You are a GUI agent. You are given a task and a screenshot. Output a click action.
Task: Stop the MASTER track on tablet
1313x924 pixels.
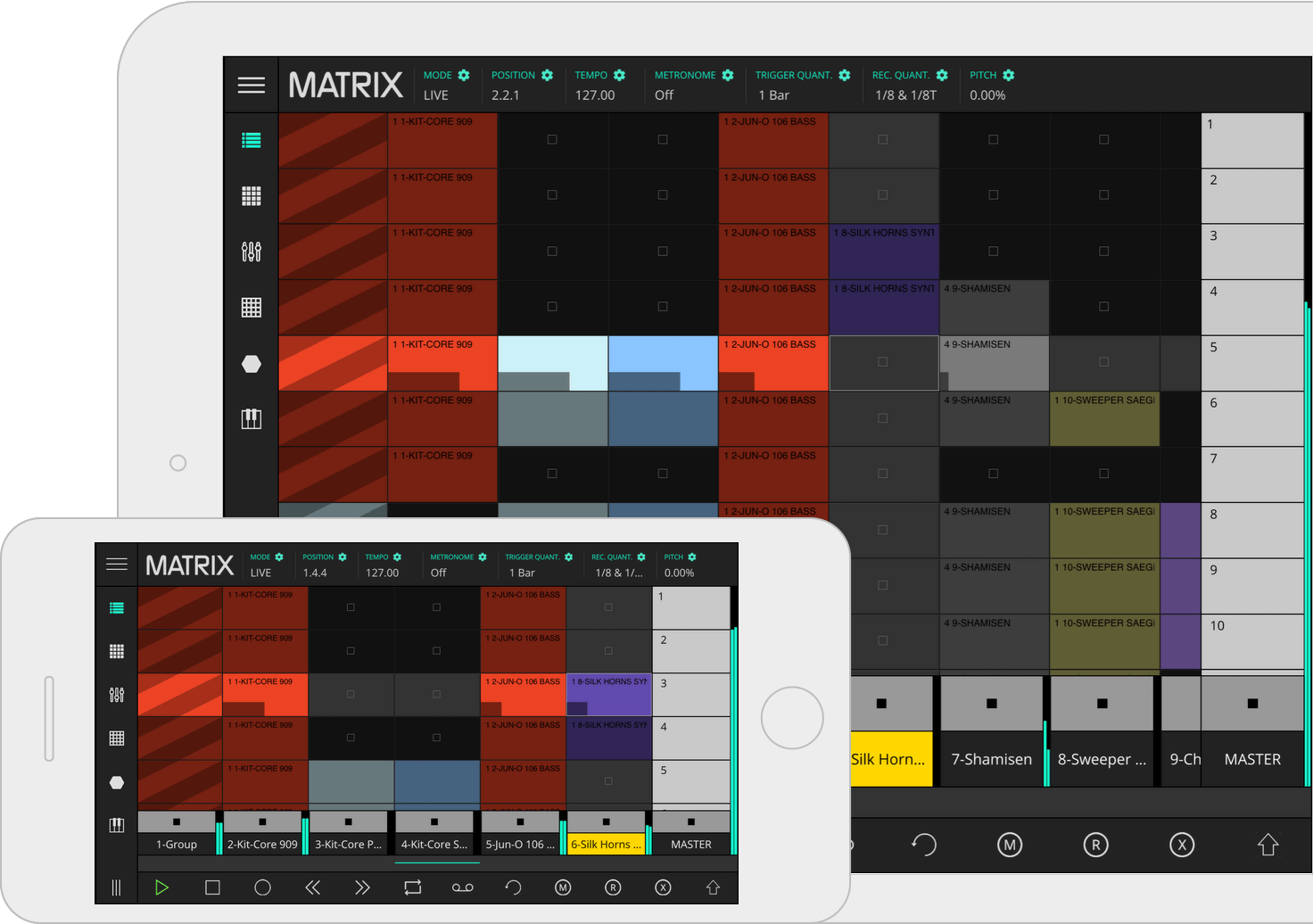point(1252,704)
